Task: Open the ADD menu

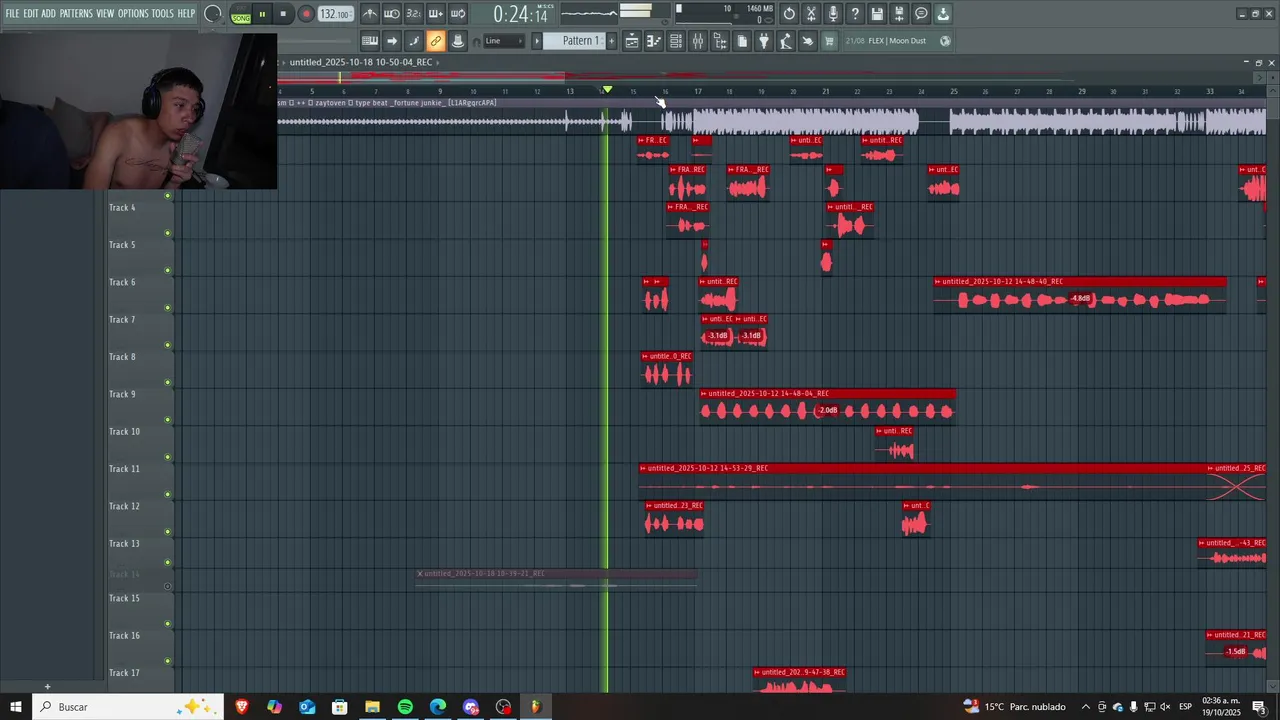Action: [48, 14]
